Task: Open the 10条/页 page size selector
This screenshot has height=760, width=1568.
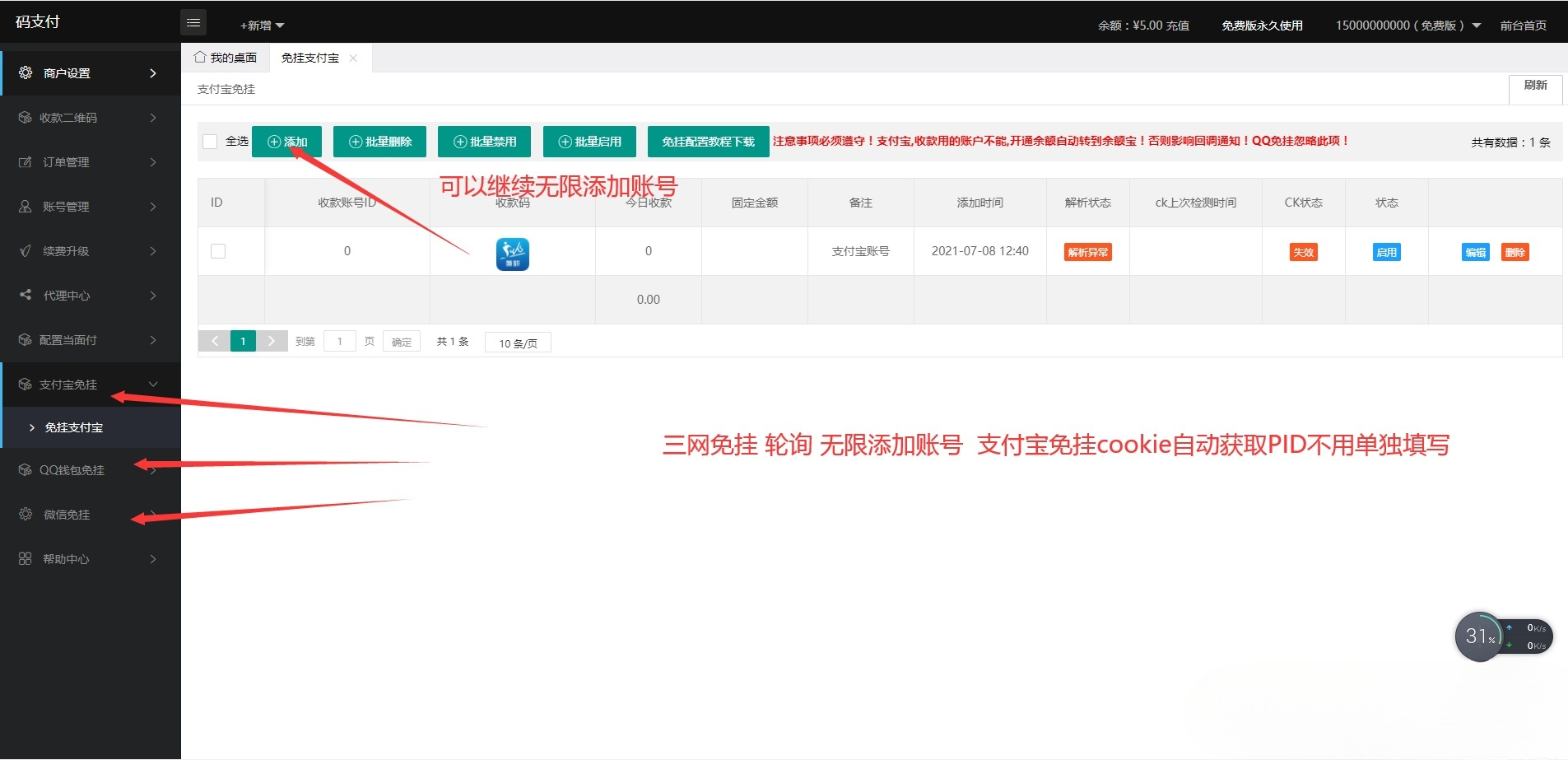Action: tap(517, 342)
